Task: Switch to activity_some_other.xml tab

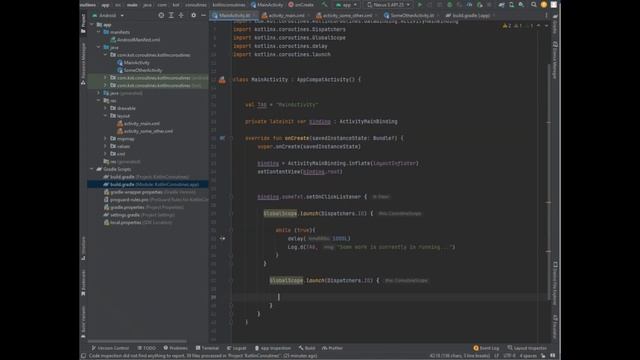Action: click(x=347, y=16)
